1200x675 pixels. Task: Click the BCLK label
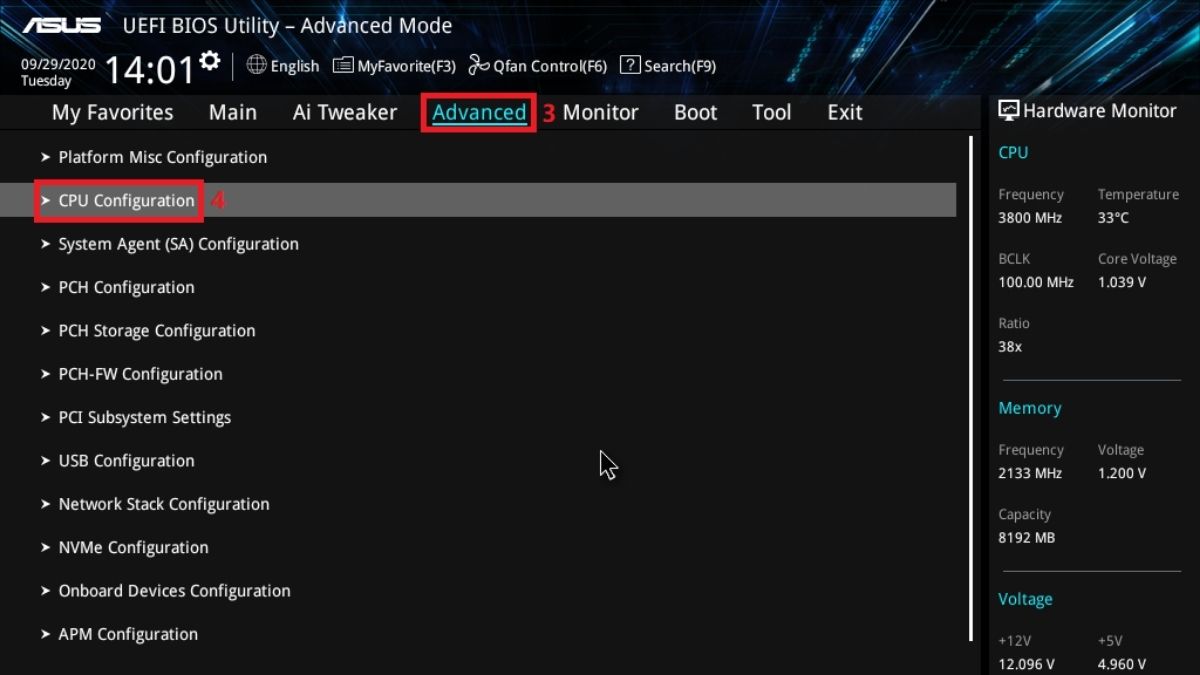1014,258
